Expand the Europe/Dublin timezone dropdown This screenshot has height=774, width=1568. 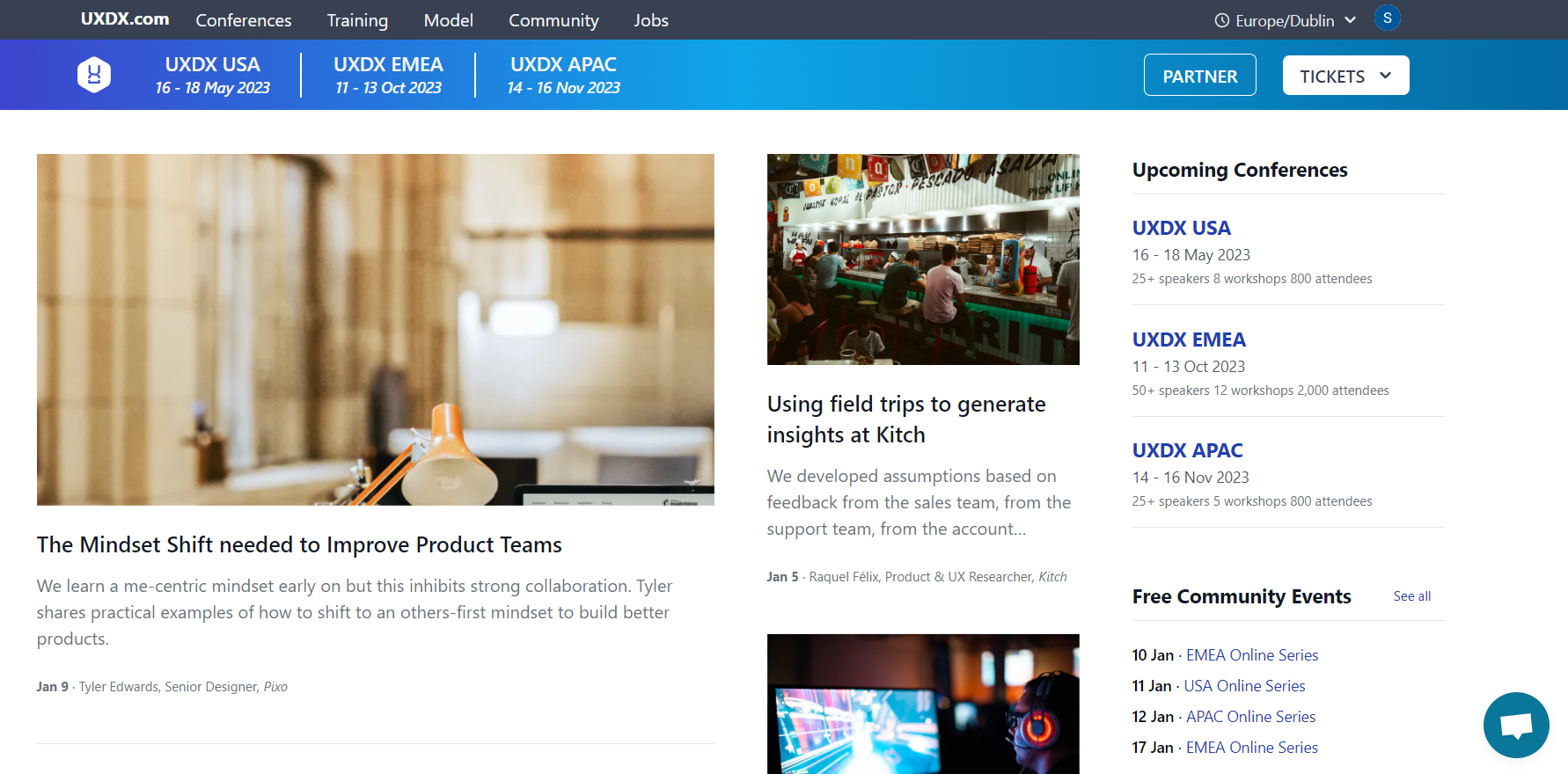tap(1286, 20)
